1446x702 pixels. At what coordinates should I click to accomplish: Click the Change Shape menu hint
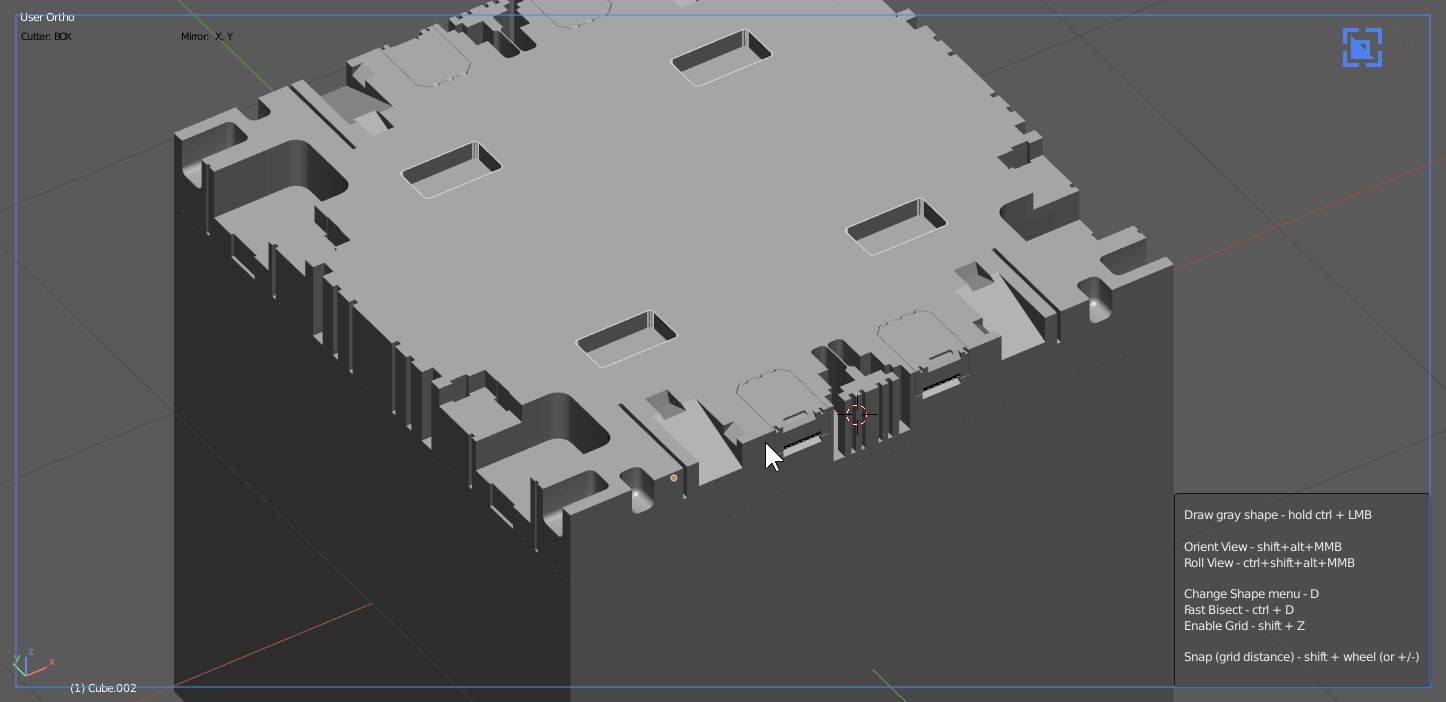[x=1251, y=594]
